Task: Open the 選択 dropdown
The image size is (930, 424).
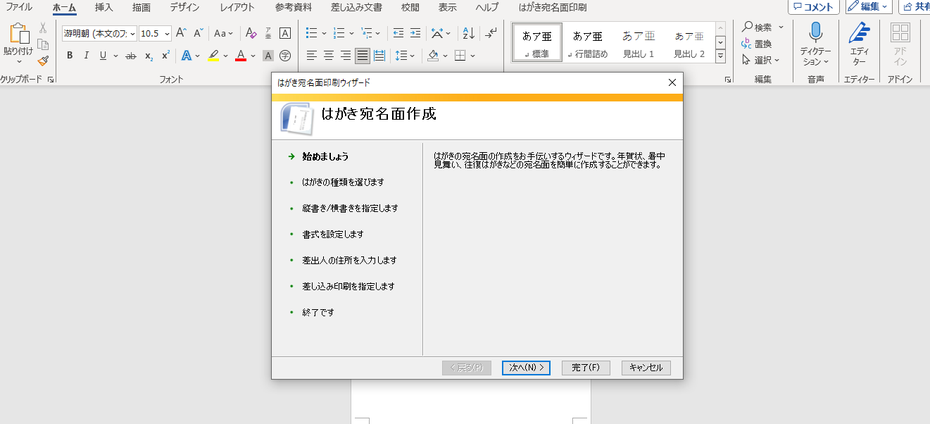Action: click(760, 60)
